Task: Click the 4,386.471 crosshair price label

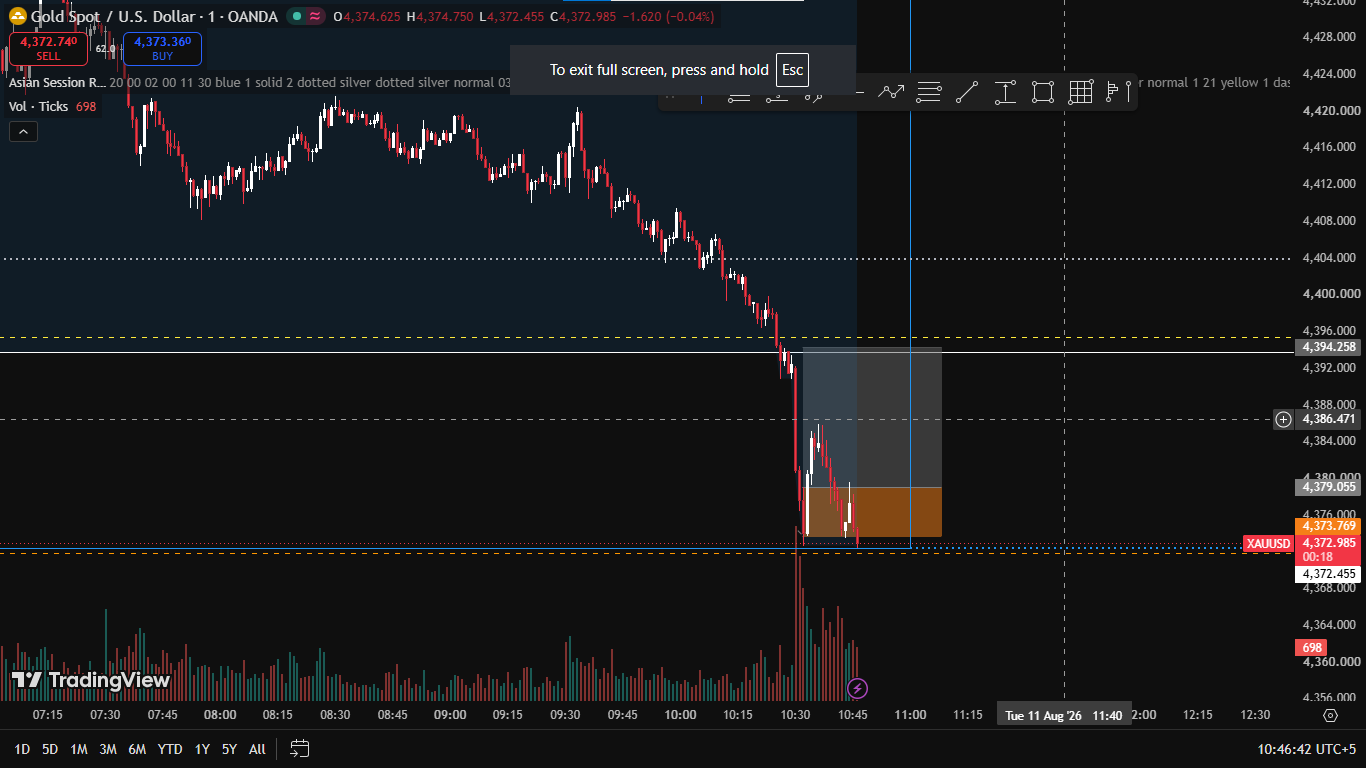Action: (x=1328, y=419)
